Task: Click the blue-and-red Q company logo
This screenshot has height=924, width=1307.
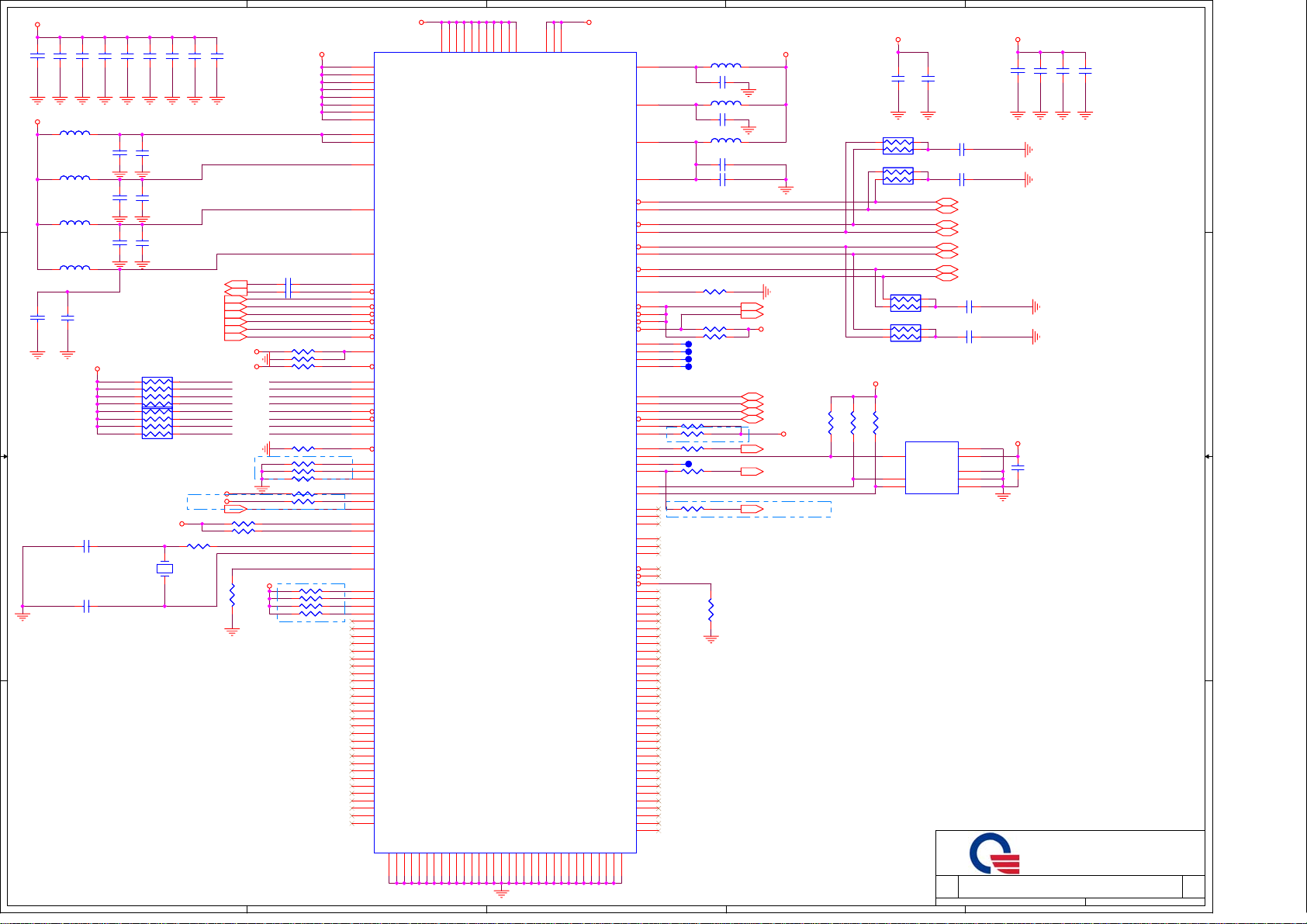Action: coord(994,853)
